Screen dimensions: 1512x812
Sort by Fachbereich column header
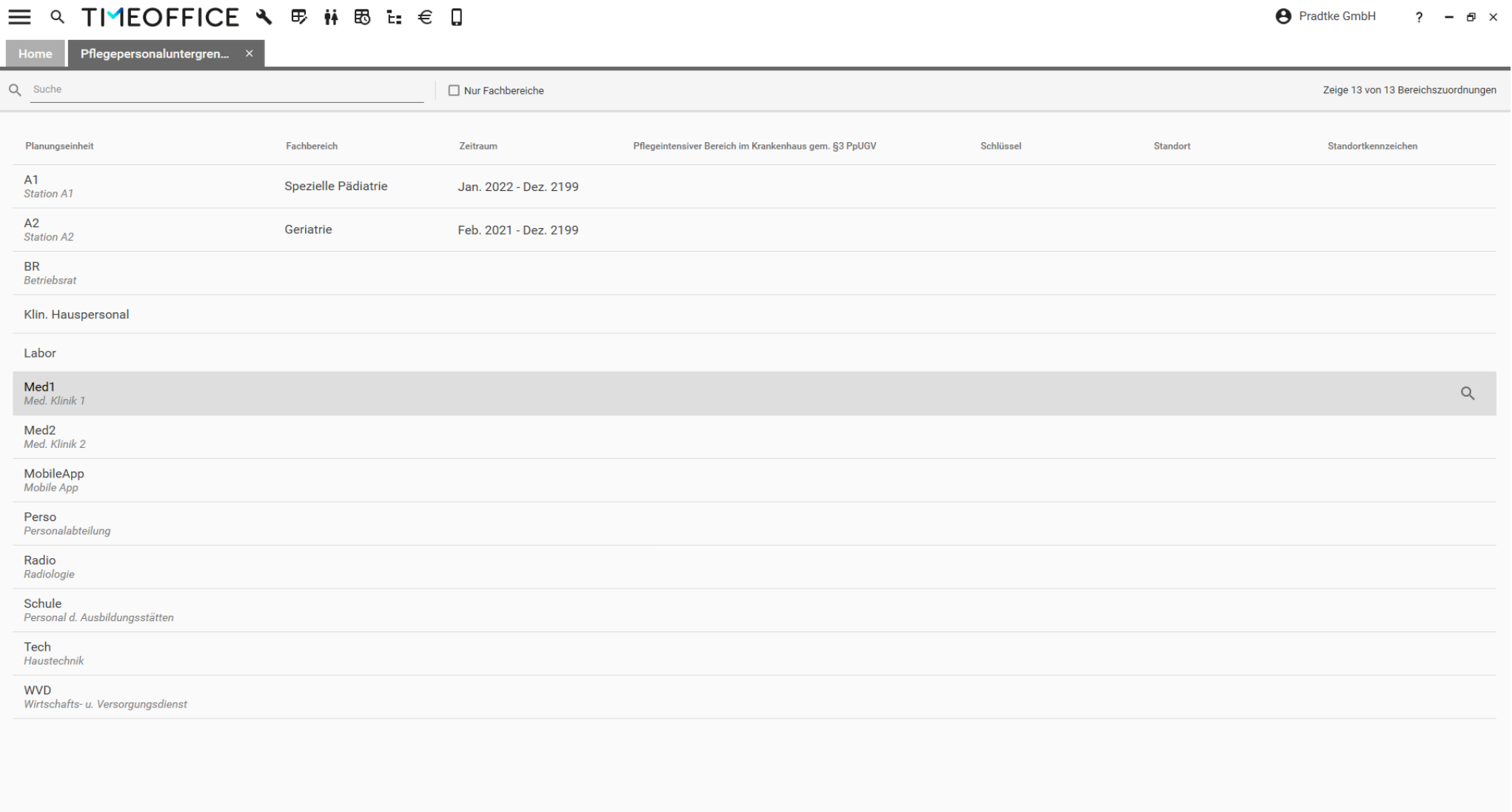click(x=312, y=146)
